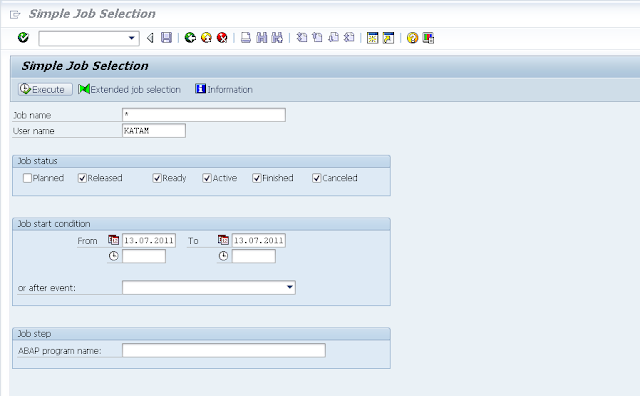Click the green checkmark Enter icon

coord(23,38)
